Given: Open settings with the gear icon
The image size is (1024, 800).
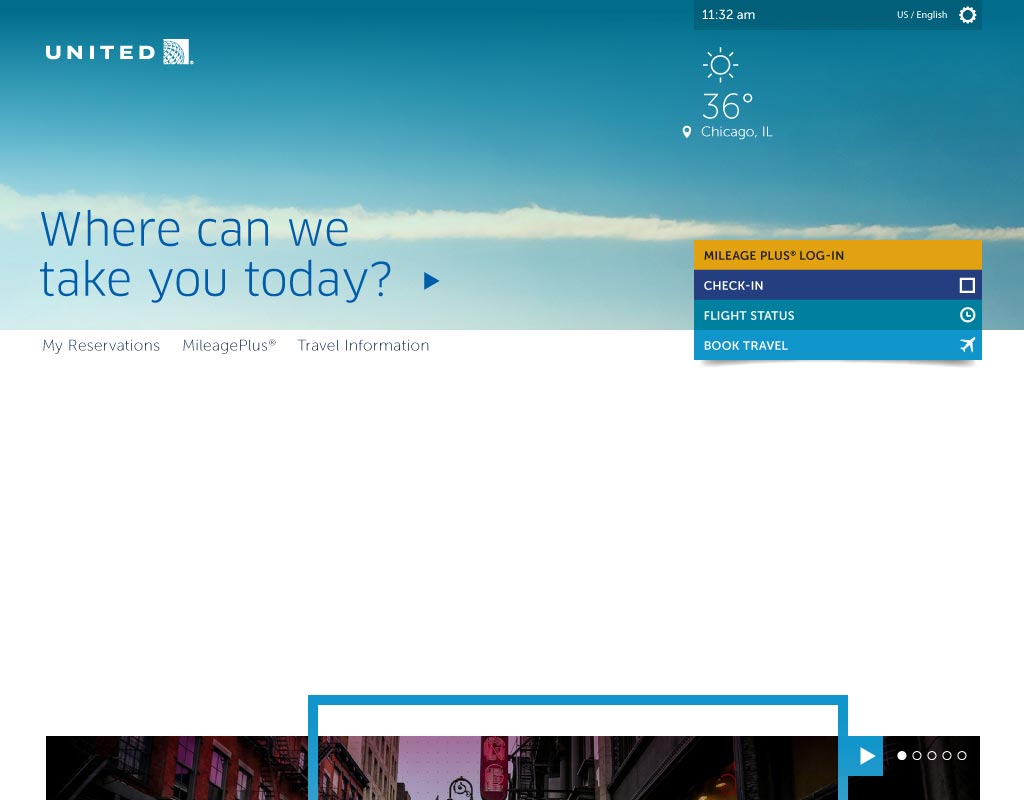Looking at the screenshot, I should [967, 15].
